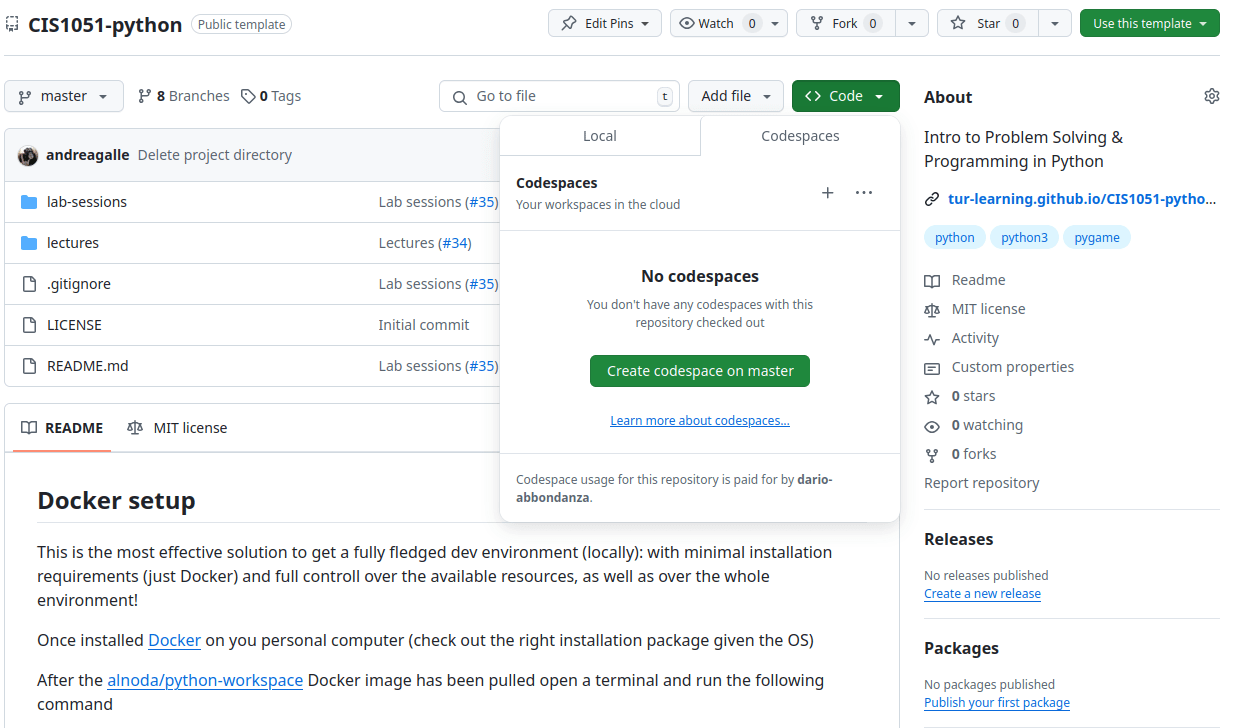Select the python topic tag

[x=955, y=238]
